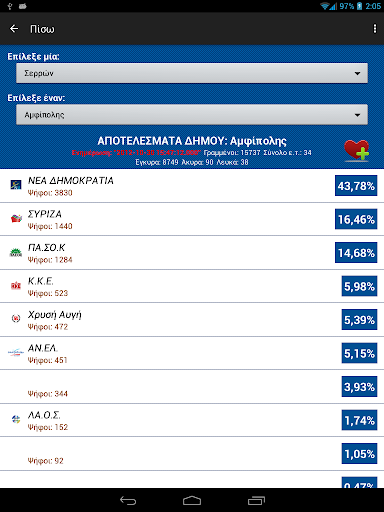Open the row with Ψήφοι: 344

point(192,387)
